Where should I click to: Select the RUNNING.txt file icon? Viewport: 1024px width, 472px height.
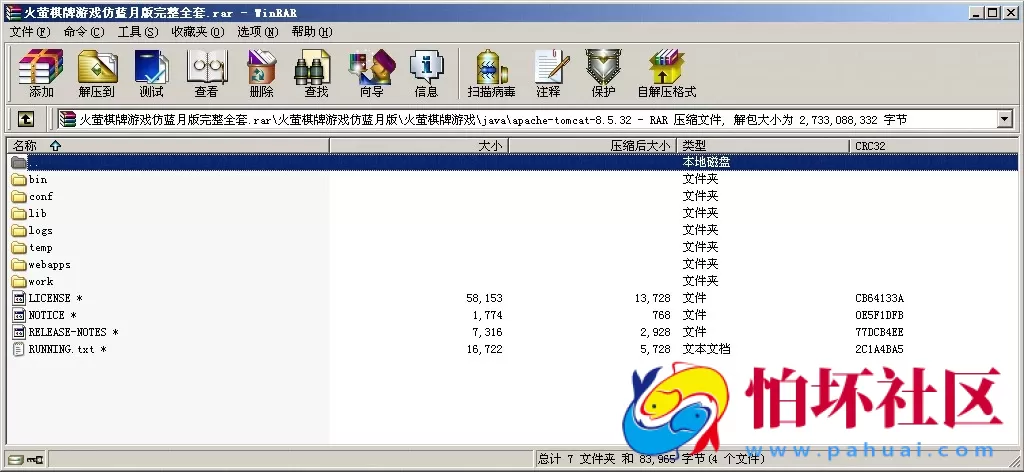click(x=19, y=349)
